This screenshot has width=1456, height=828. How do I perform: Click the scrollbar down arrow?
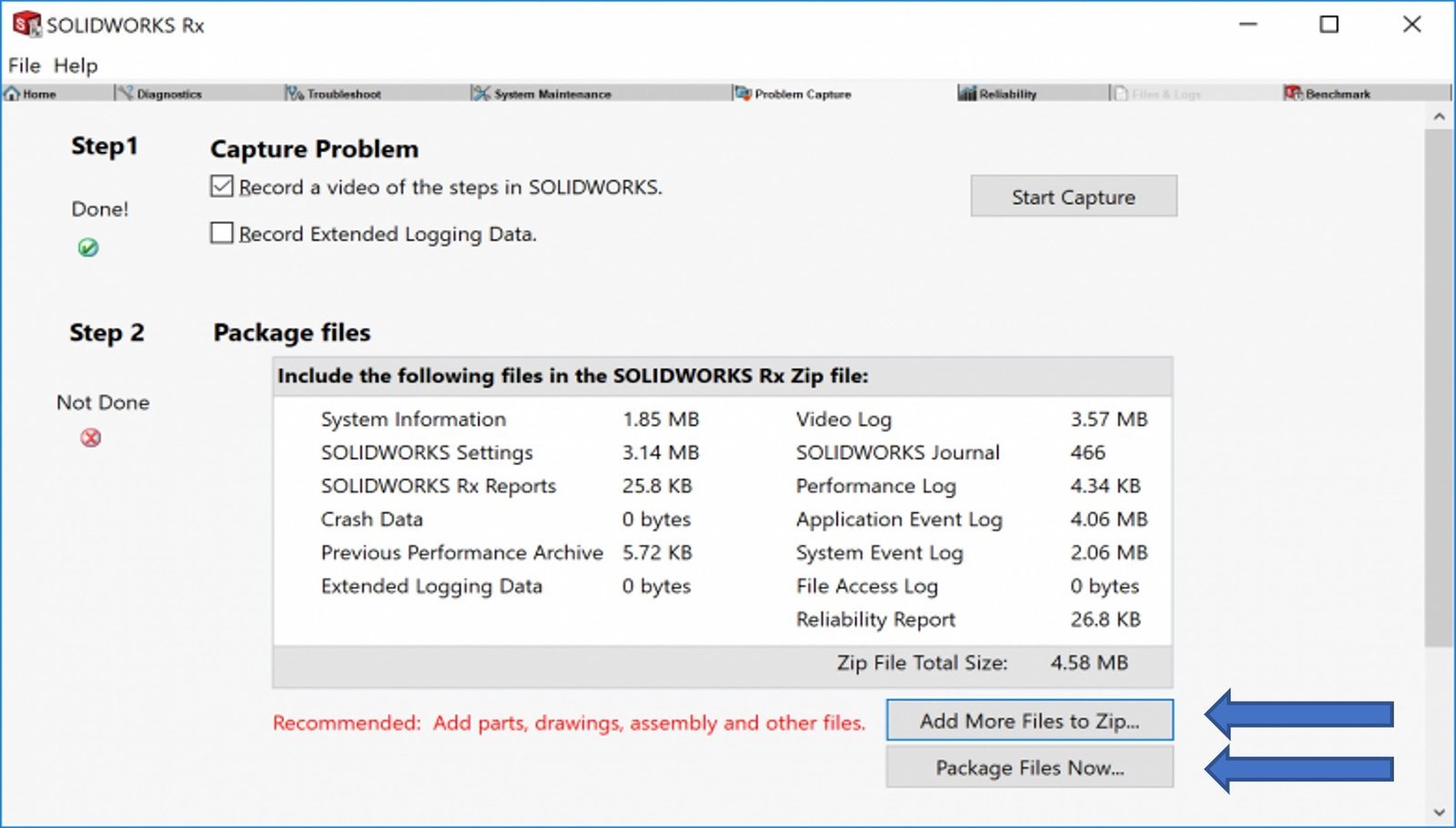point(1439,813)
